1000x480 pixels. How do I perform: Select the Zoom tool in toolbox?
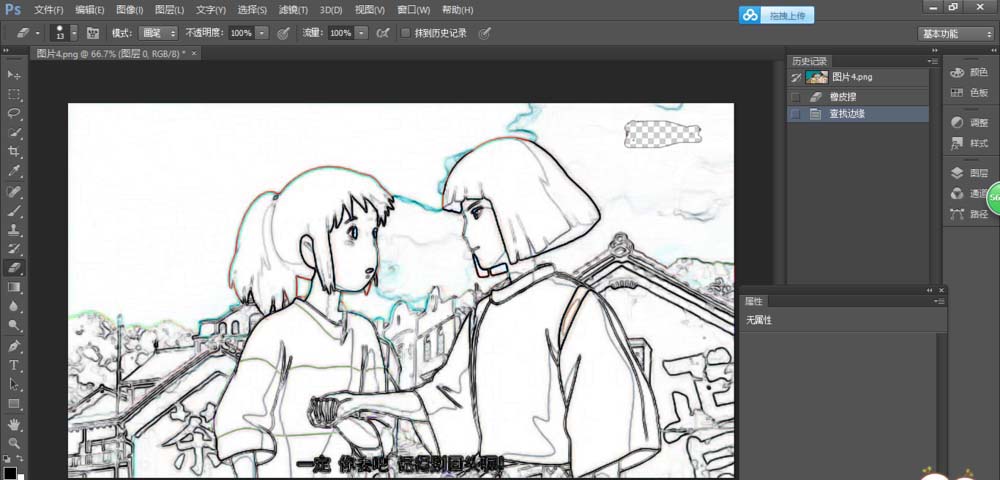14,442
